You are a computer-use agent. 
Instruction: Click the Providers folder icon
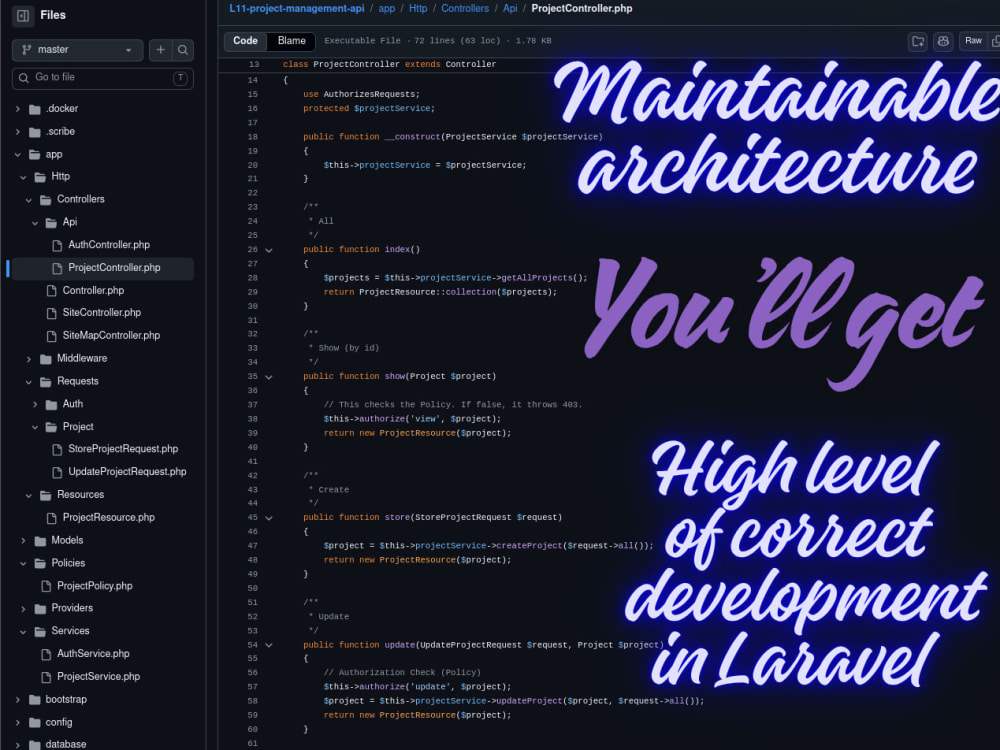pyautogui.click(x=40, y=609)
